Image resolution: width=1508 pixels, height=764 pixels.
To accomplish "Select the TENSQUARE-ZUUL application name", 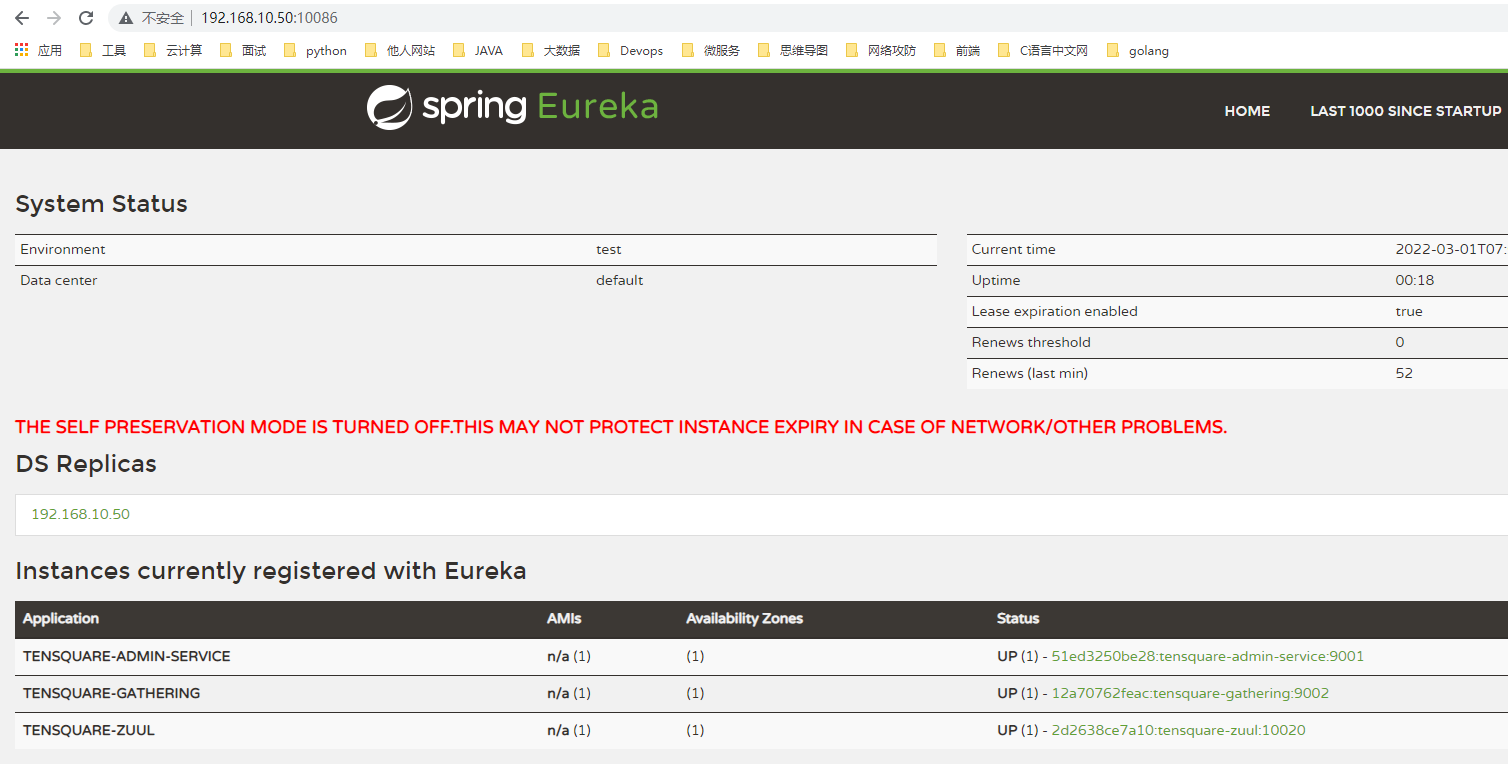I will pos(89,730).
